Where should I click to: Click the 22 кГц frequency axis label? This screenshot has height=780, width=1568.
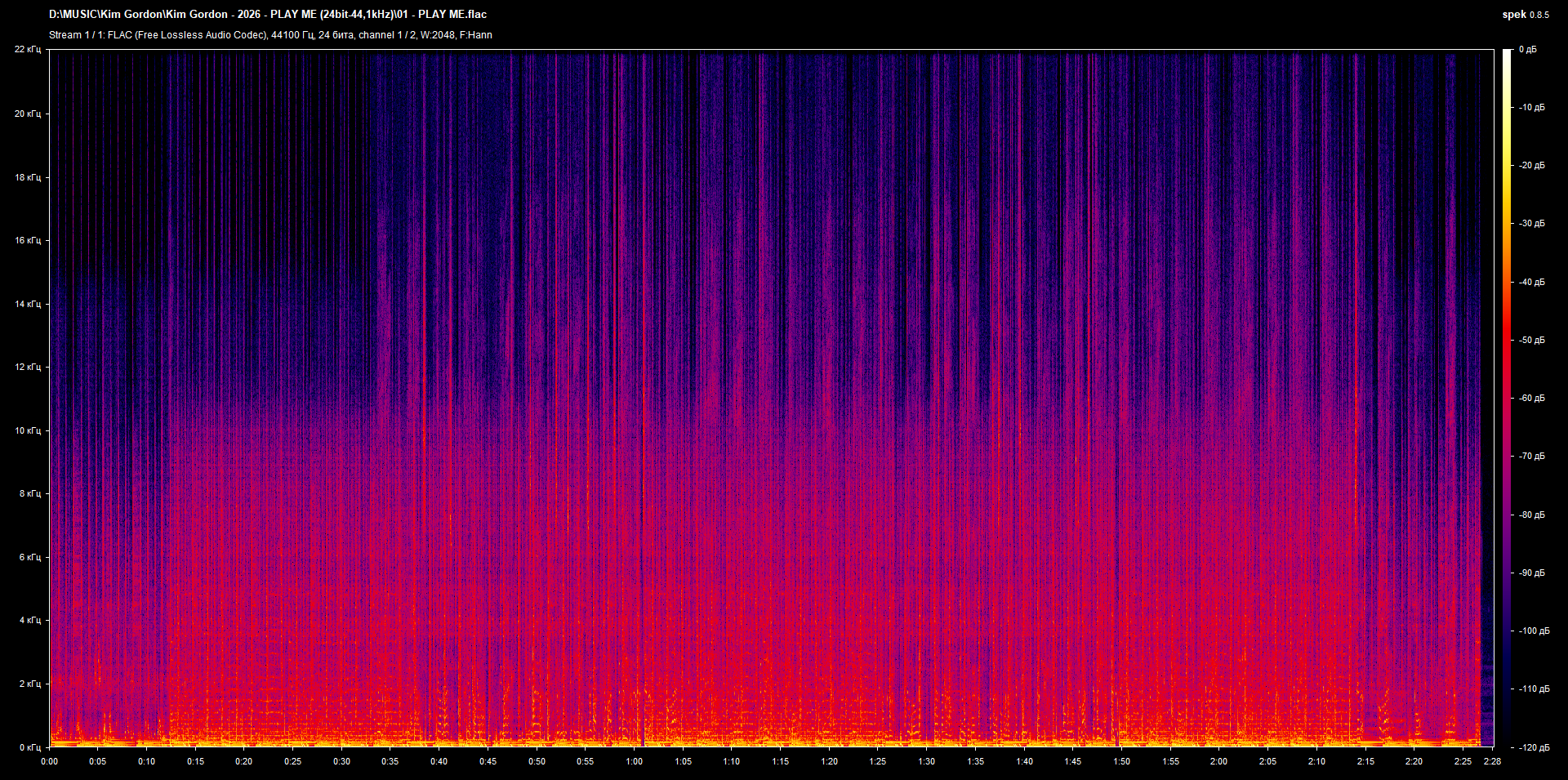29,49
